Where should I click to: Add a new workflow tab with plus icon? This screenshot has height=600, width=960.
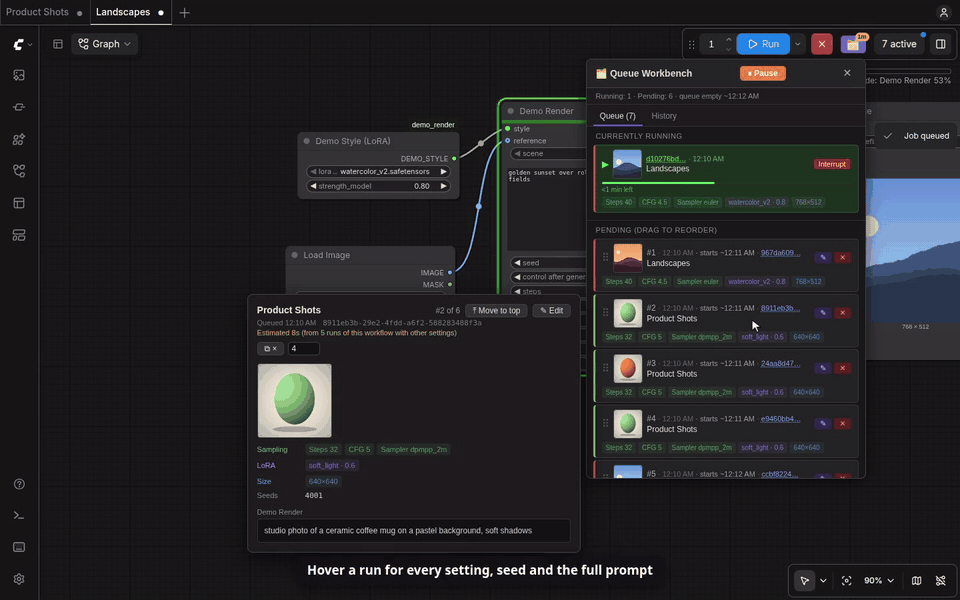[184, 12]
